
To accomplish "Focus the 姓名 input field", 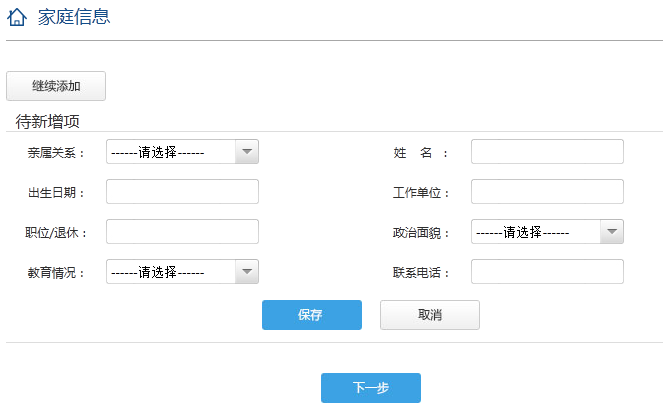I will (x=547, y=151).
